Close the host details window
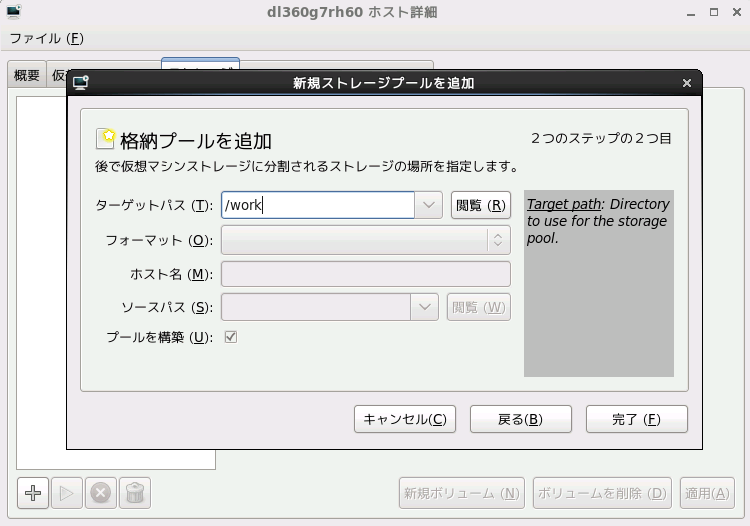Viewport: 750px width, 526px height. (737, 12)
